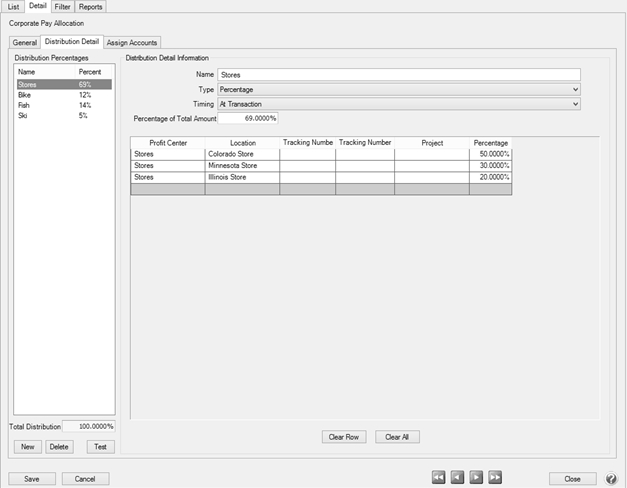Expand the Type dropdown
627x488 pixels.
[x=575, y=89]
